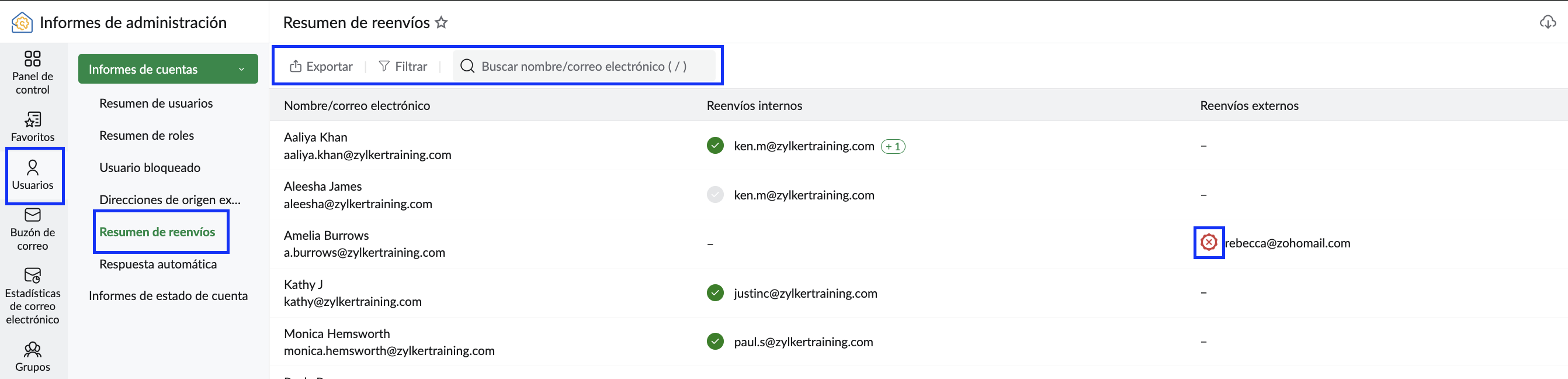Focus the Buscar nombre/correo electrónico field
Screen dimensions: 1568x379
pyautogui.click(x=584, y=67)
